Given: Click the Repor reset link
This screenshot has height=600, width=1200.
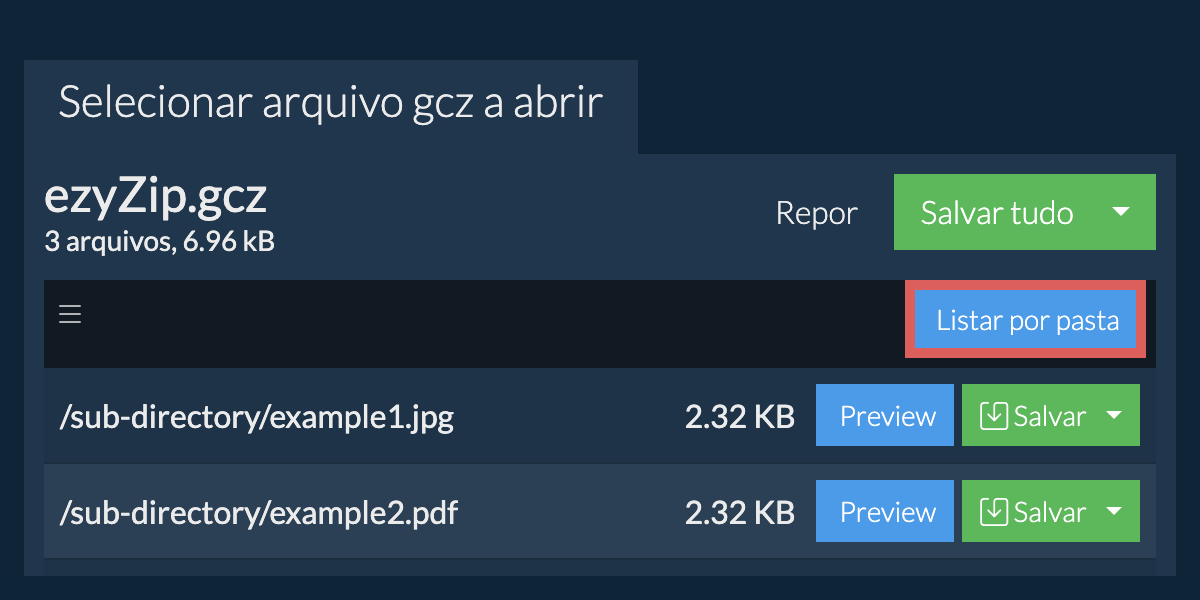Looking at the screenshot, I should (x=816, y=213).
